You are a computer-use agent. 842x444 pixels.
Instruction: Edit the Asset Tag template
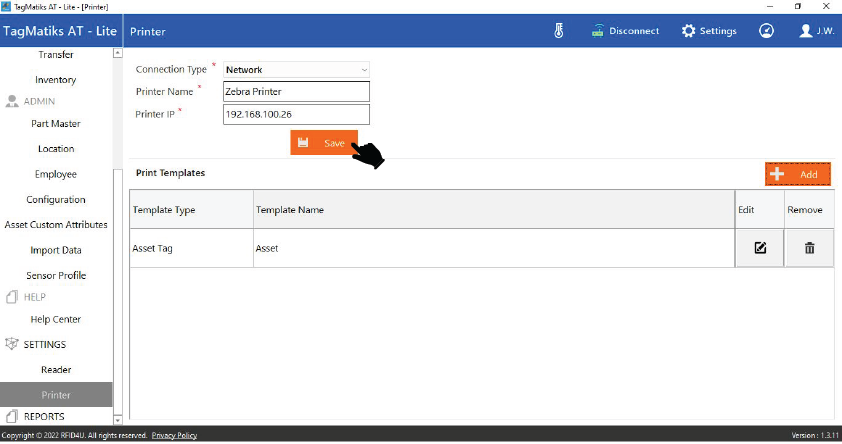point(760,248)
